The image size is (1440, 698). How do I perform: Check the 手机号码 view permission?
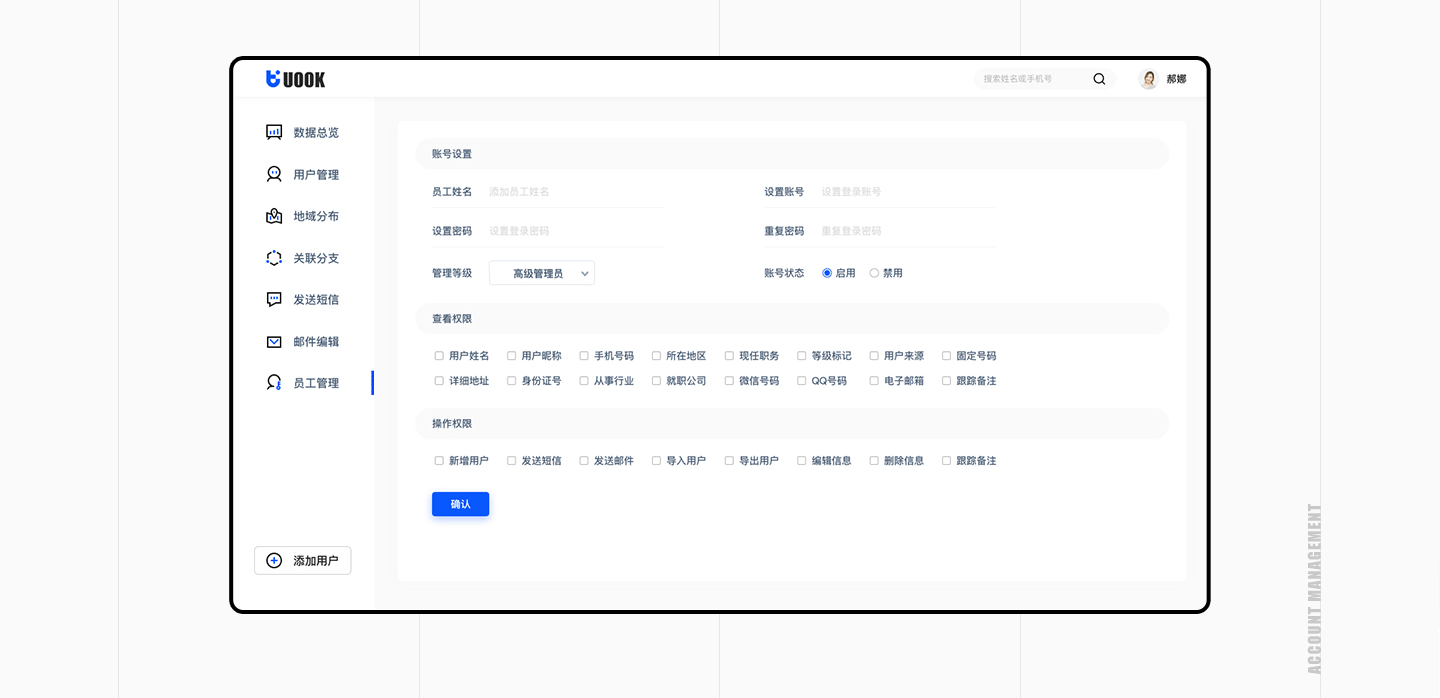pyautogui.click(x=582, y=355)
